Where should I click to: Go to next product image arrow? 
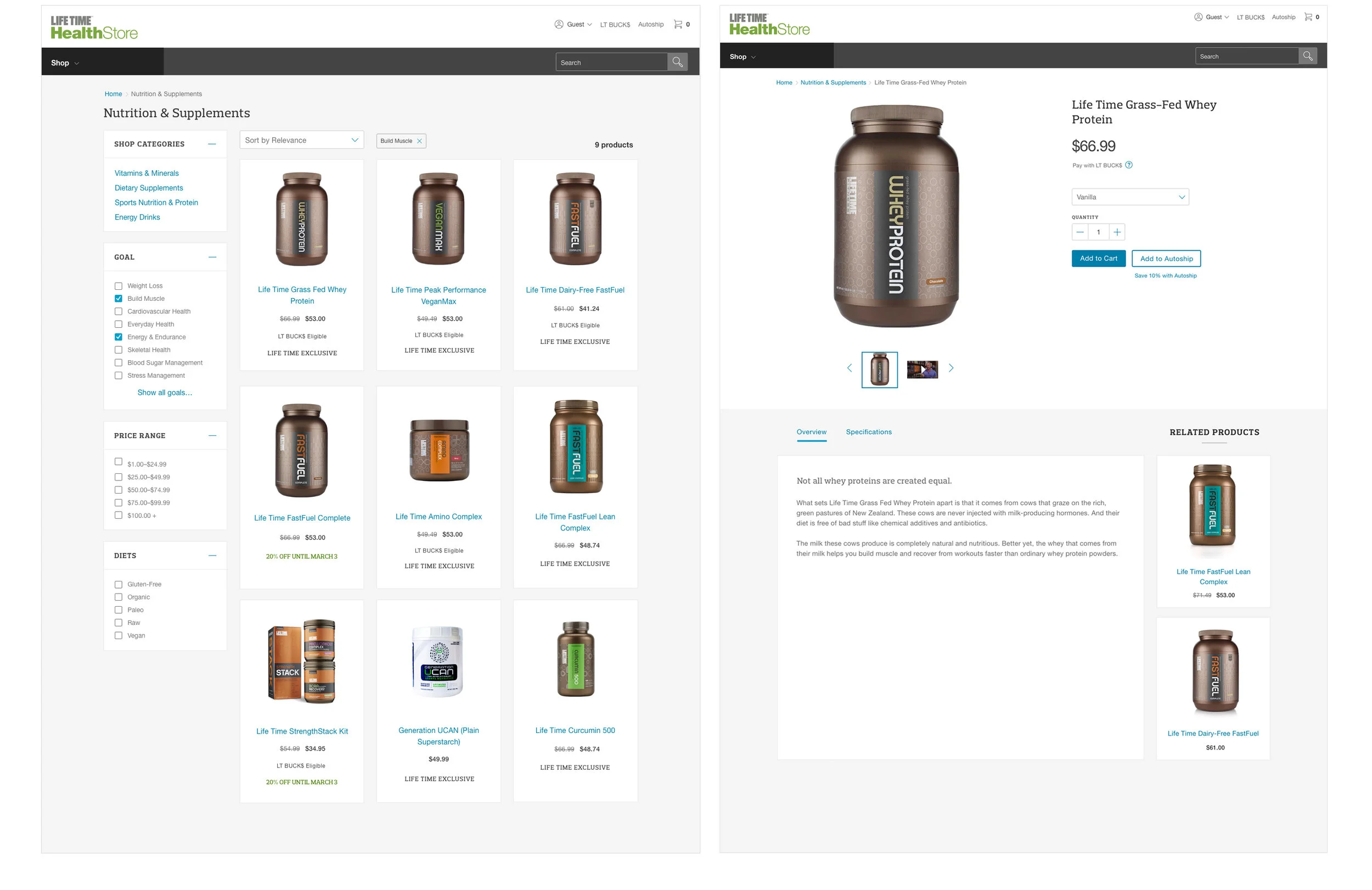point(951,368)
